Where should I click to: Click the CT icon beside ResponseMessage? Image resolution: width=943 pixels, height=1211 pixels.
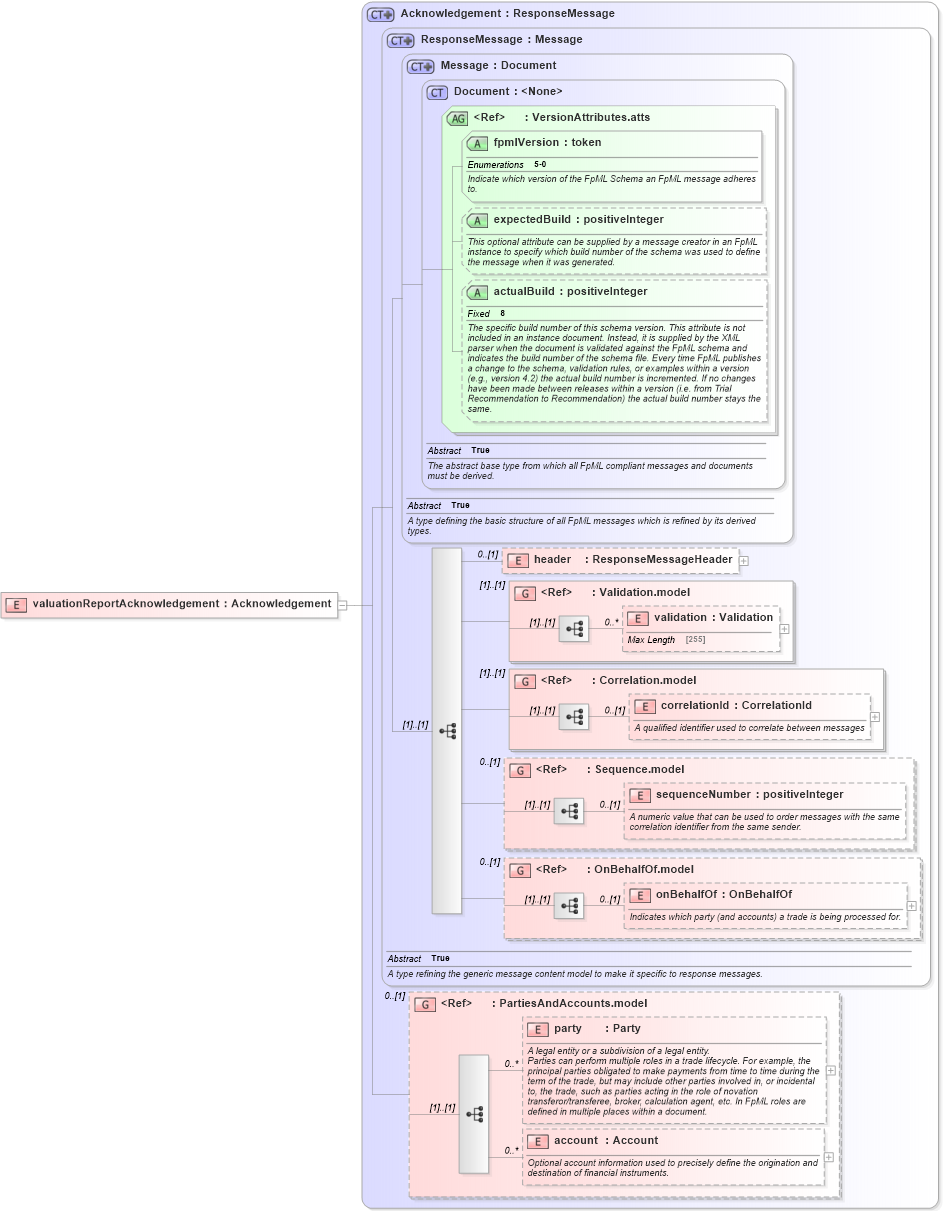coord(401,40)
